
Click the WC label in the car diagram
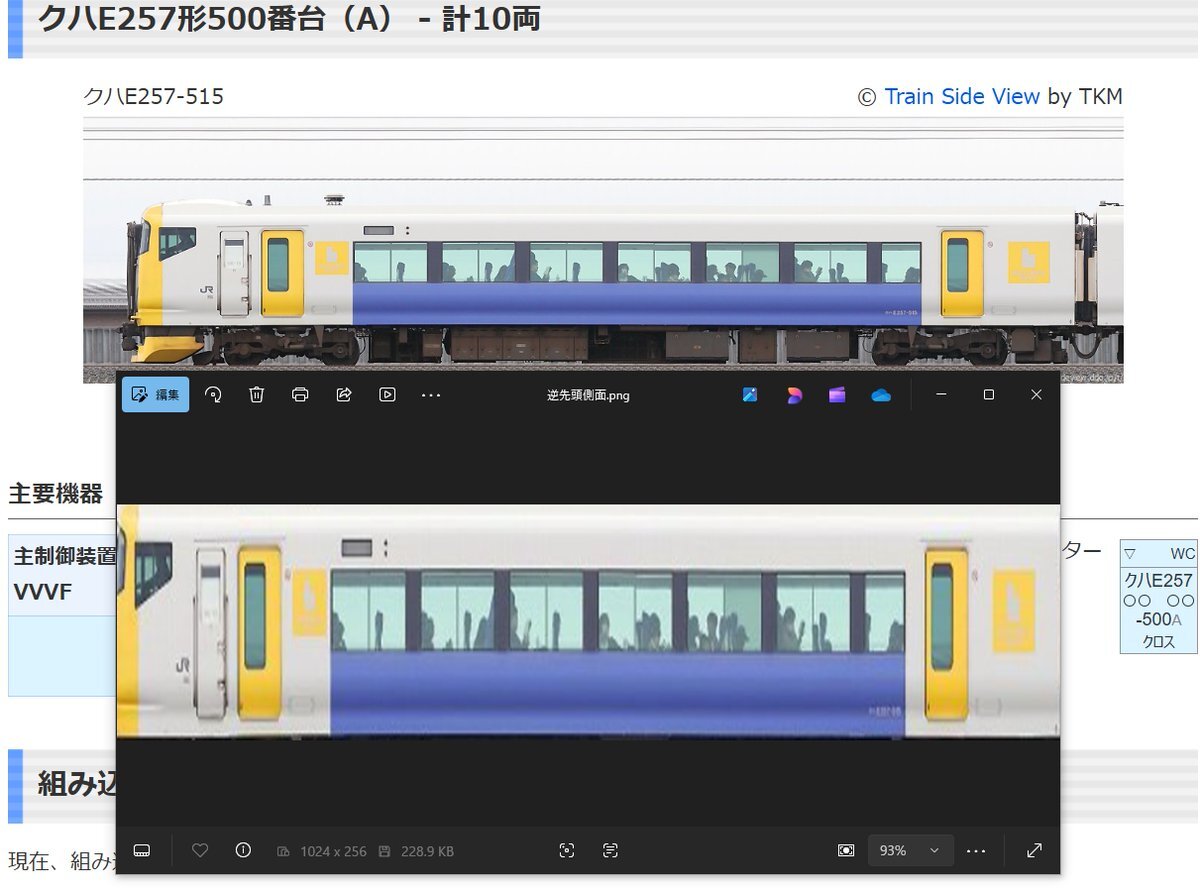coord(1183,553)
